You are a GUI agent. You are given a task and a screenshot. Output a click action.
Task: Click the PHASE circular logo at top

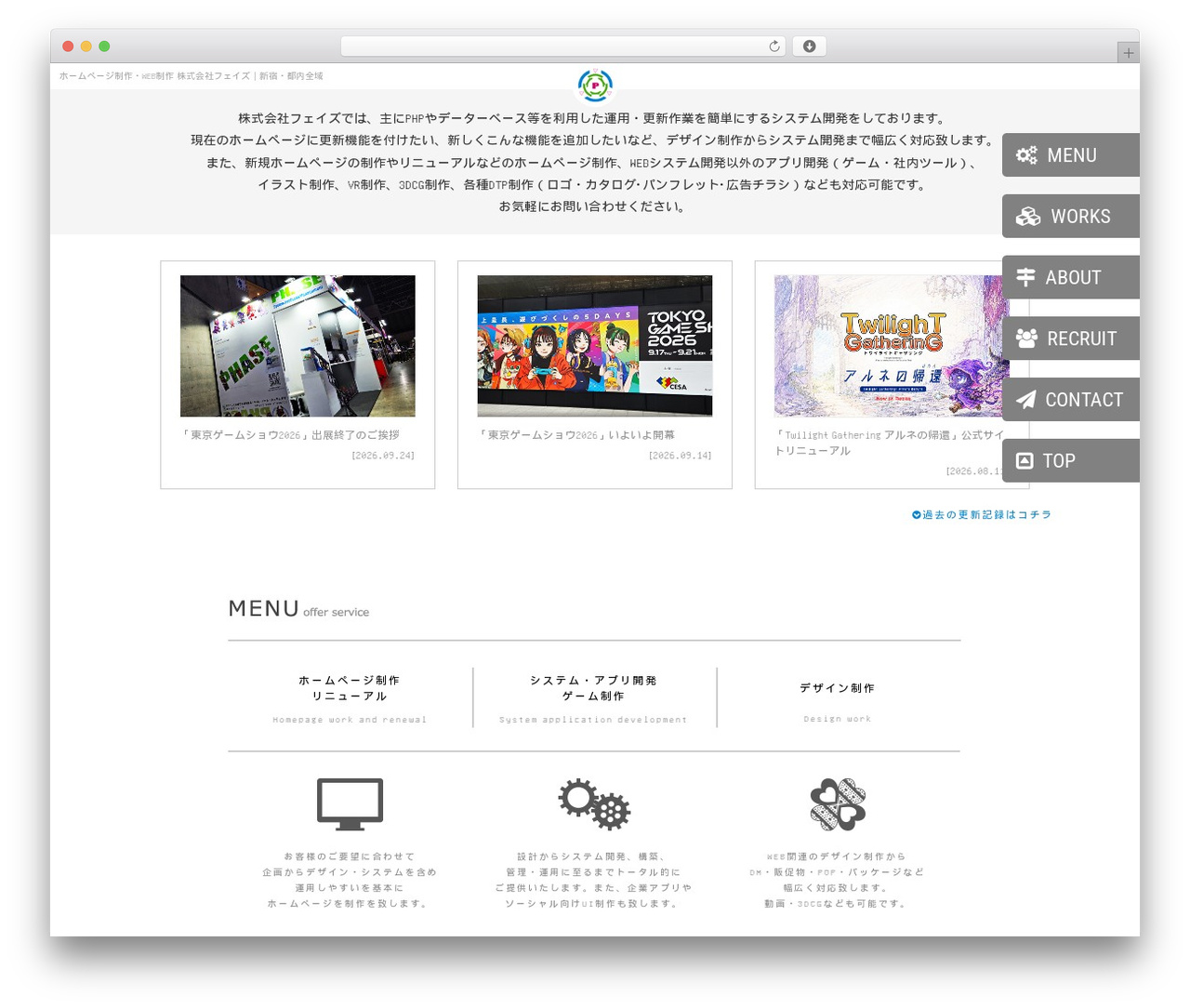pos(595,86)
